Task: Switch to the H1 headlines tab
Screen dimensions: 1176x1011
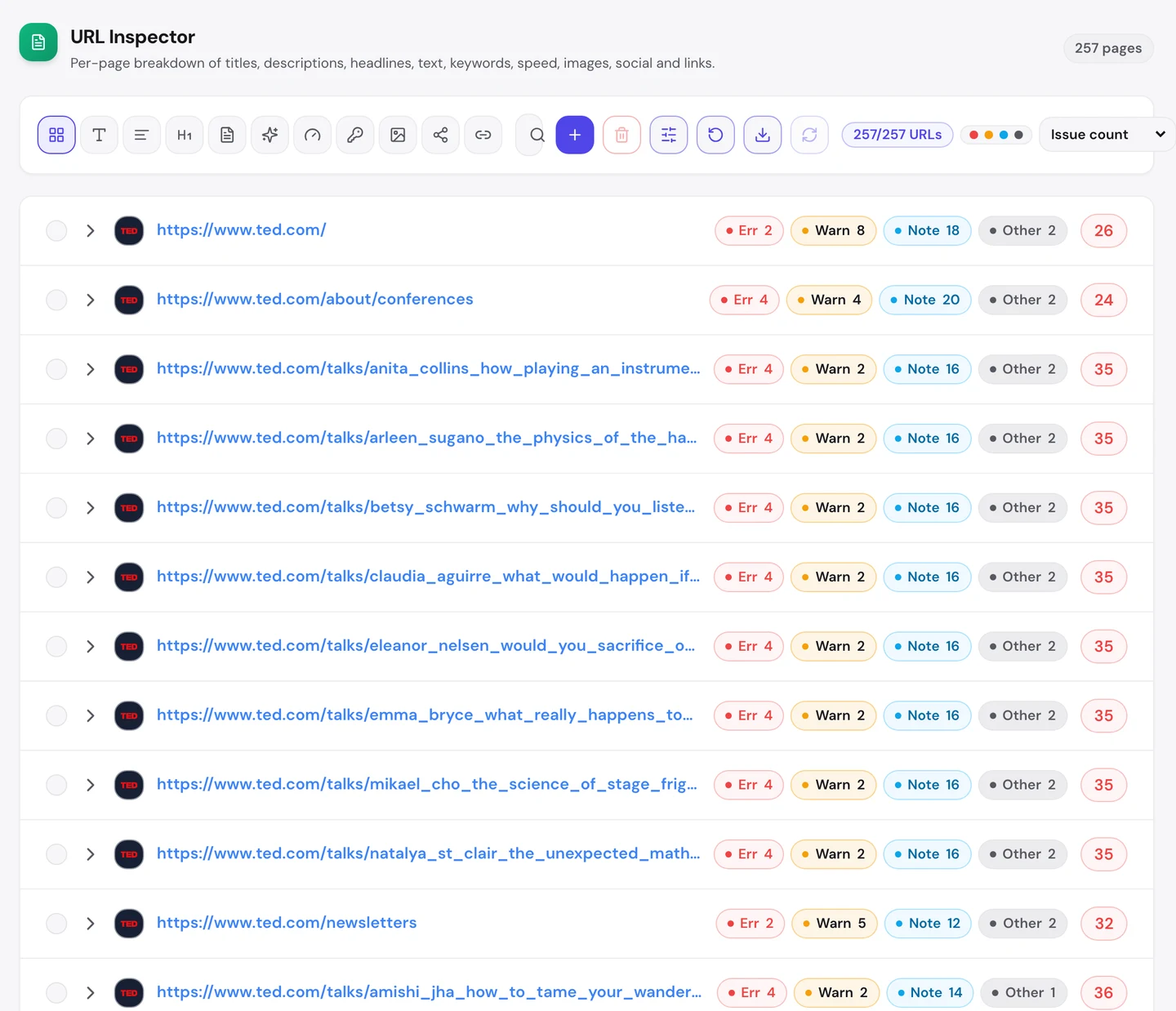Action: (185, 135)
